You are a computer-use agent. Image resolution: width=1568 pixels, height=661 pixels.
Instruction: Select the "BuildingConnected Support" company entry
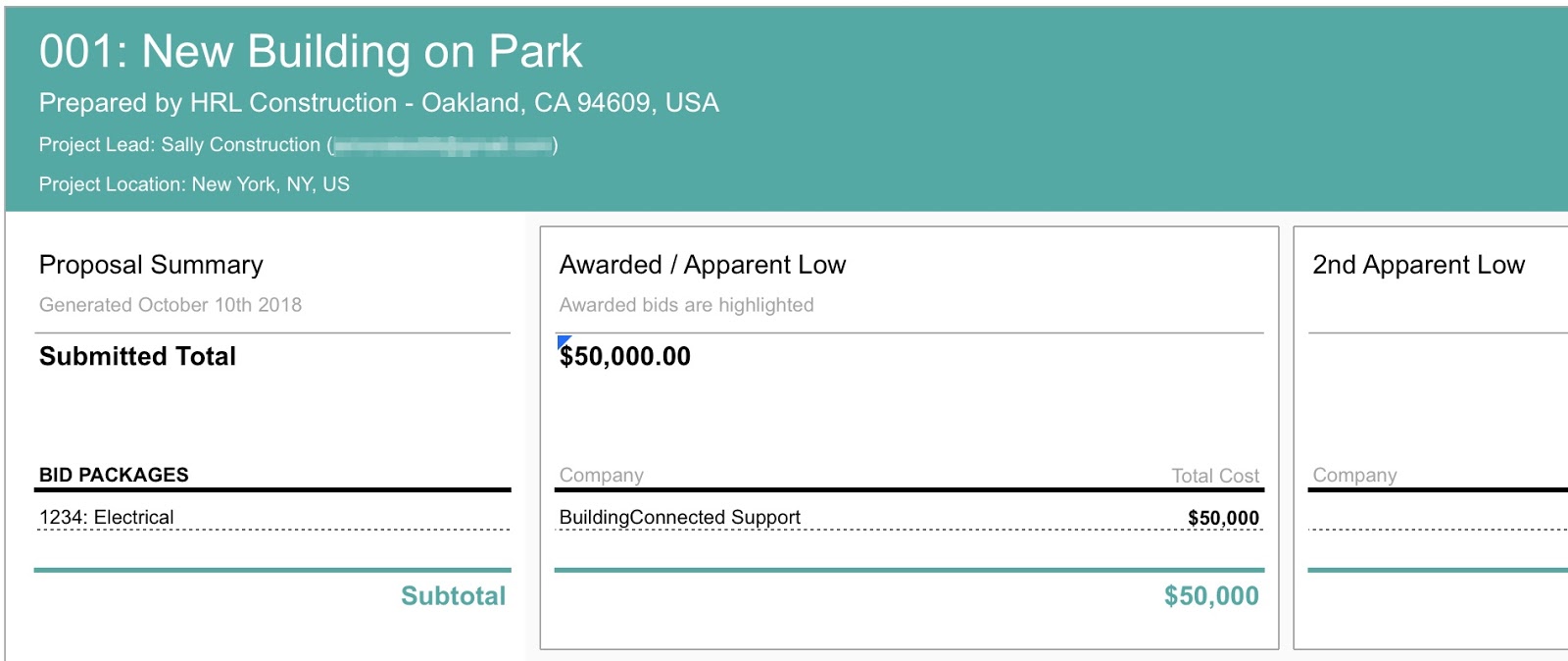coord(679,517)
